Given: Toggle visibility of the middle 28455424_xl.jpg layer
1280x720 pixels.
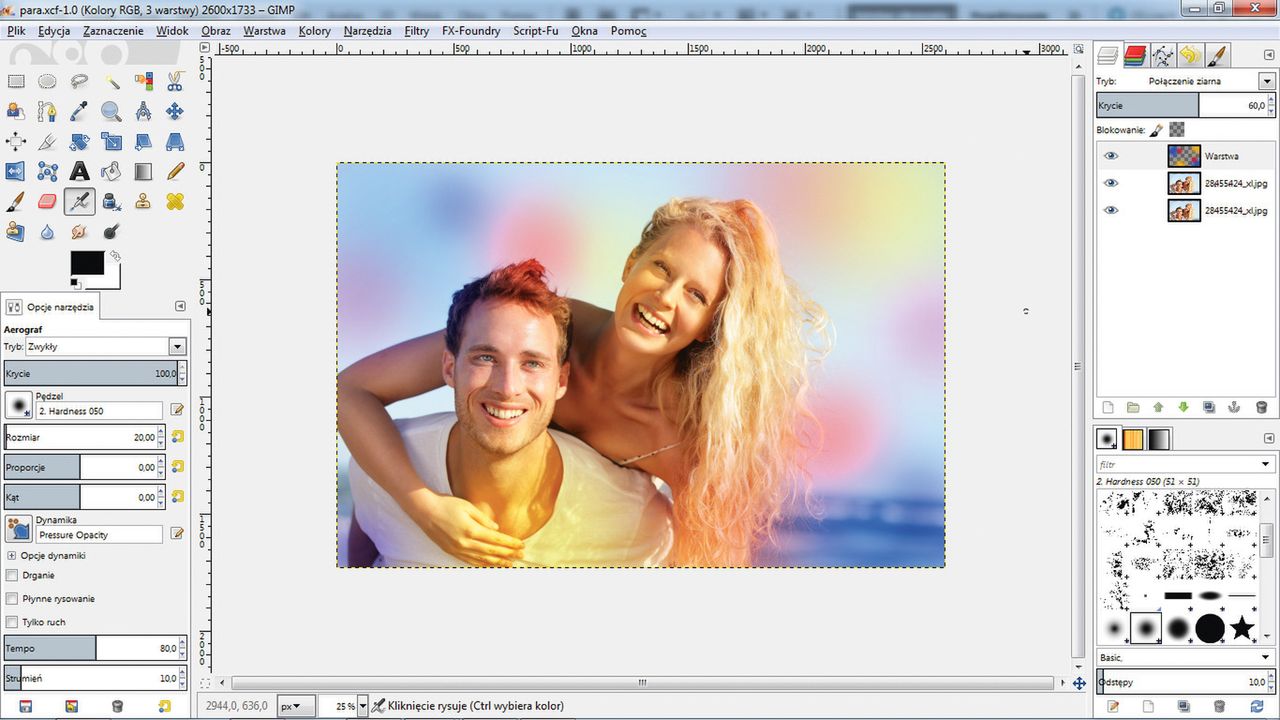Looking at the screenshot, I should click(1111, 183).
